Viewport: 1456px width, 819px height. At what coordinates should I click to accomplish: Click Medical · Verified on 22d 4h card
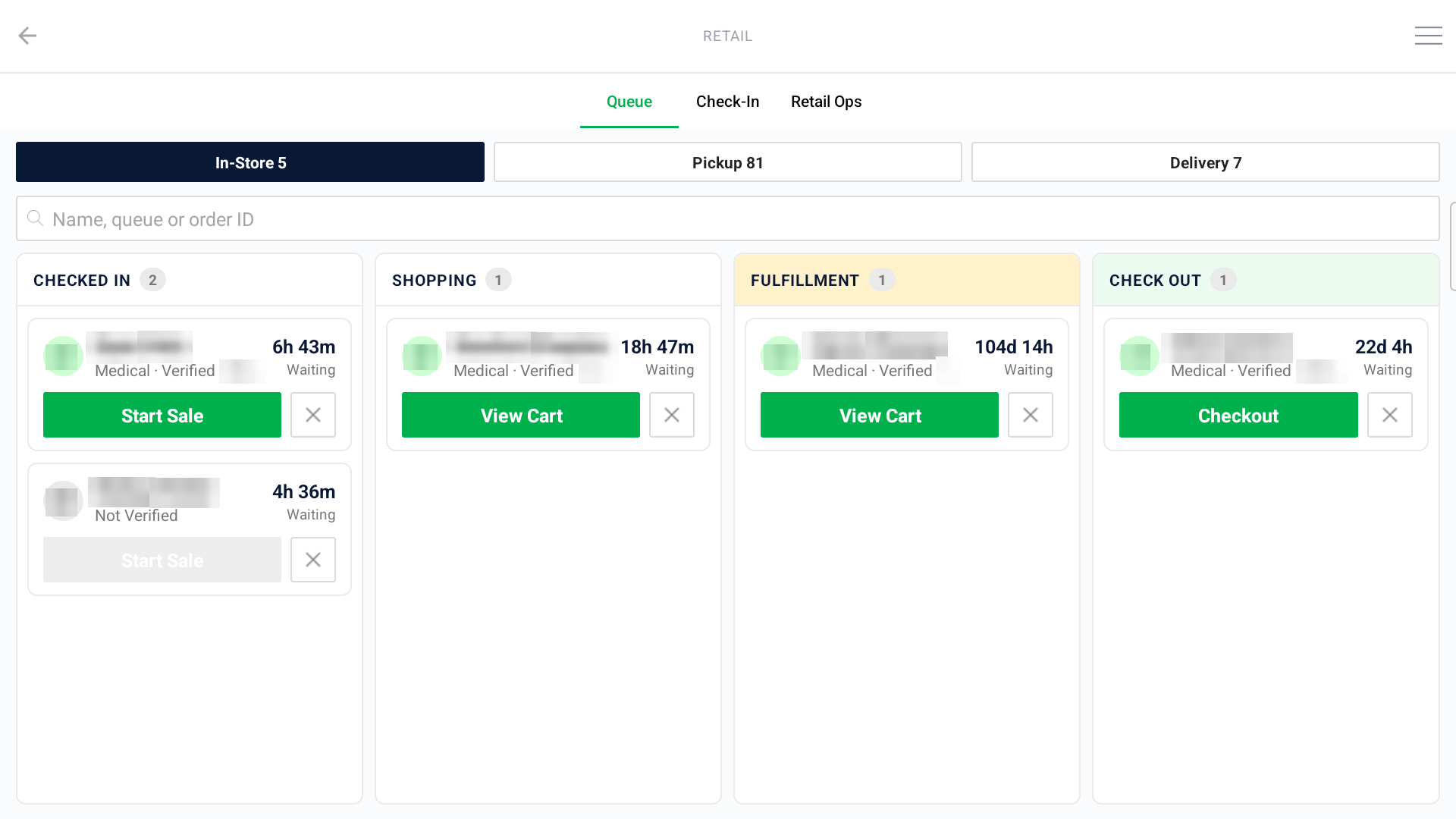coord(1231,371)
